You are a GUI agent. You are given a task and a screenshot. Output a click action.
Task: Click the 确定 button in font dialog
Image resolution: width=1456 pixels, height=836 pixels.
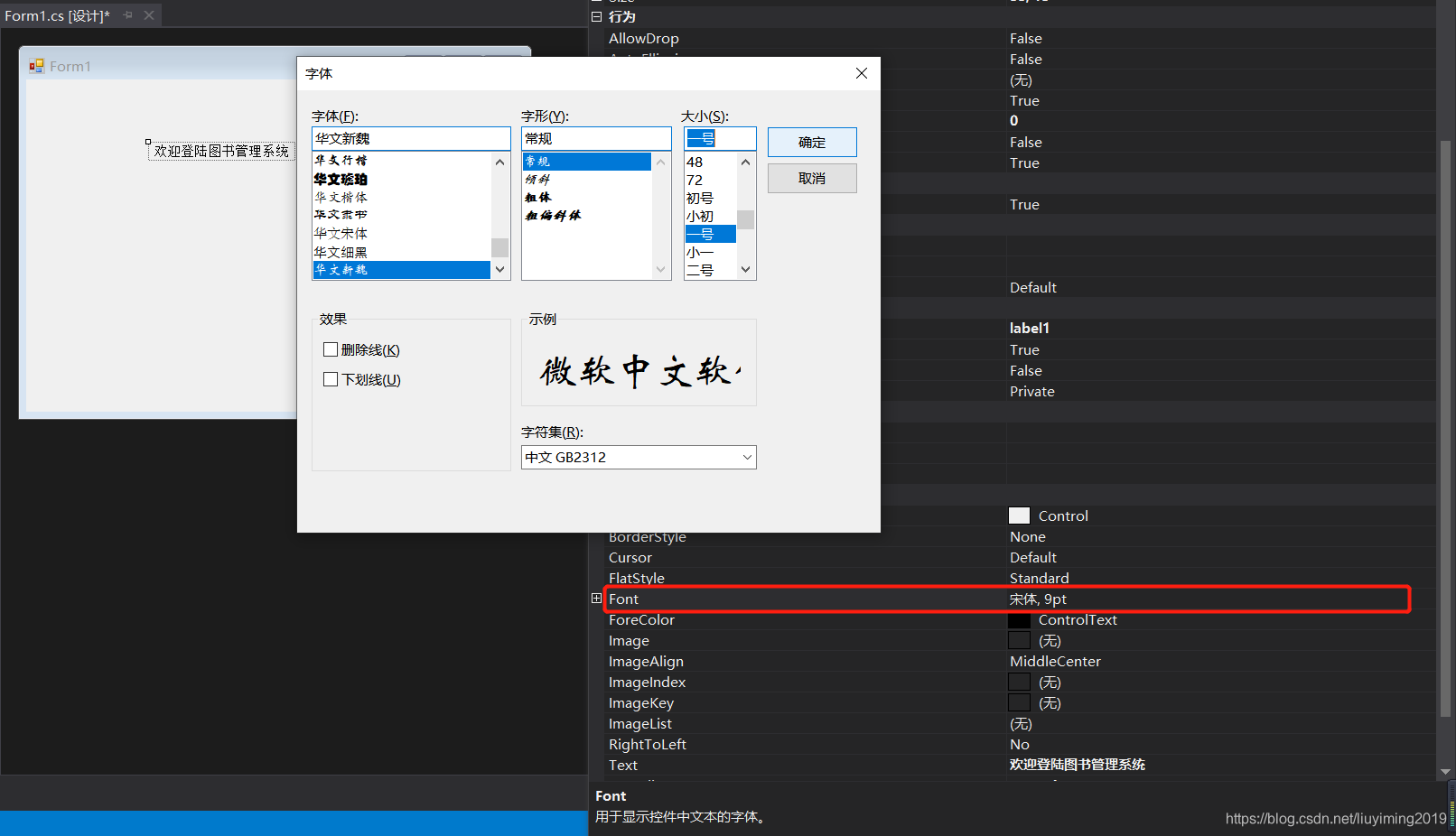click(x=812, y=143)
